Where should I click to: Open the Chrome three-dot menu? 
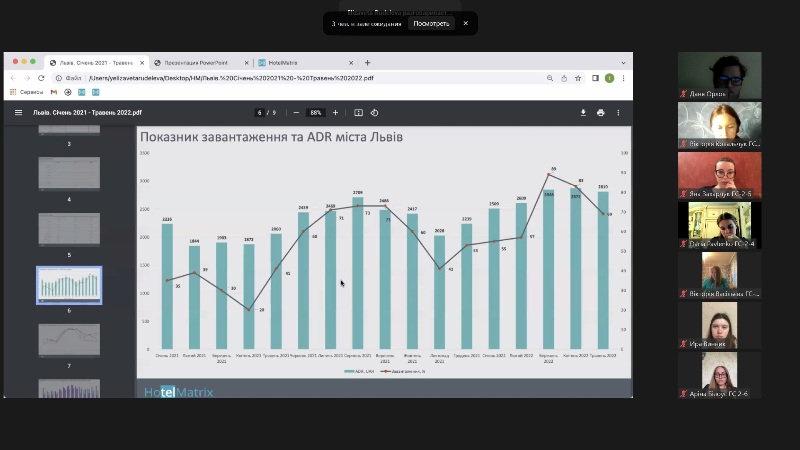[624, 78]
